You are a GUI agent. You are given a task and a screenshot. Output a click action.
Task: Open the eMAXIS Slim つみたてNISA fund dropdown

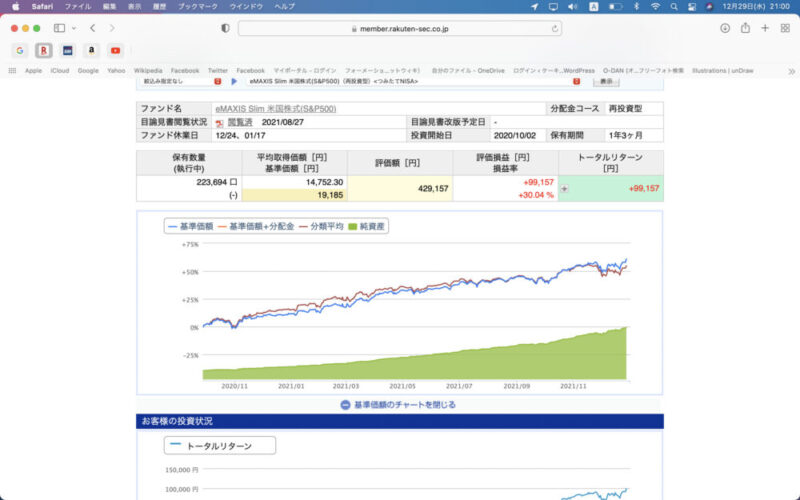pos(414,82)
